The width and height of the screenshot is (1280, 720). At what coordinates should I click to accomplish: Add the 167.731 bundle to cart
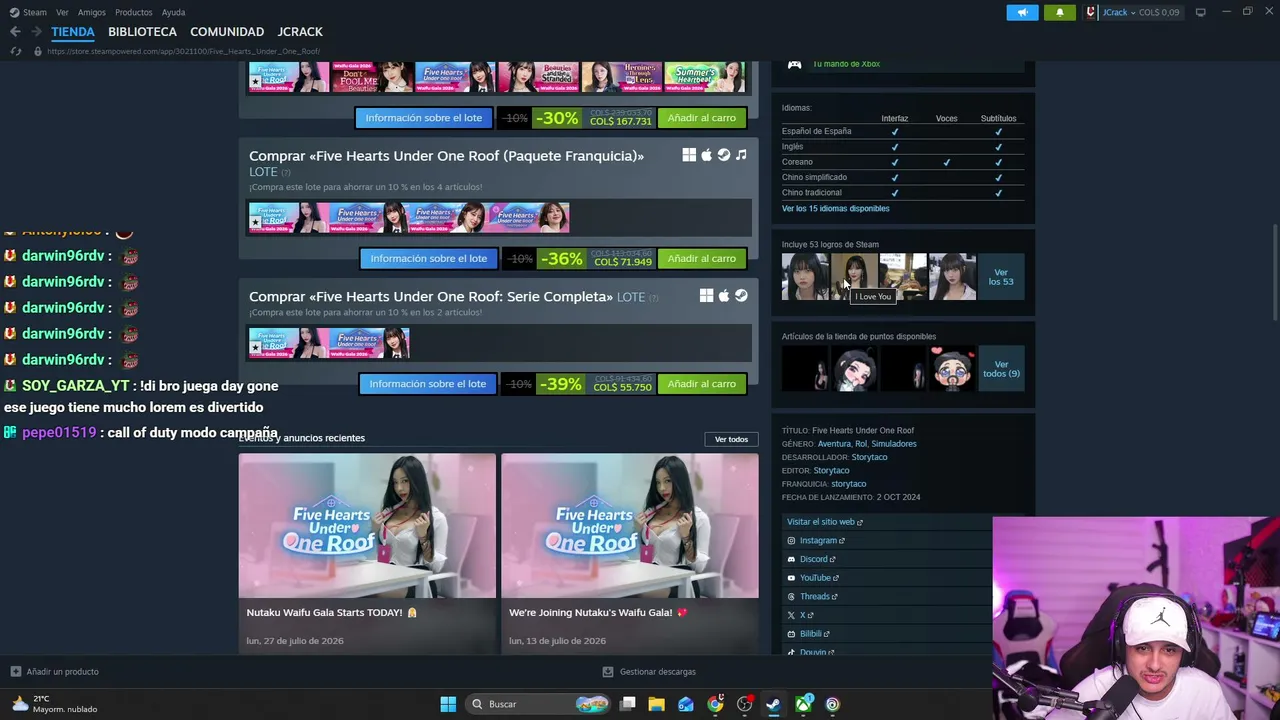click(x=701, y=118)
